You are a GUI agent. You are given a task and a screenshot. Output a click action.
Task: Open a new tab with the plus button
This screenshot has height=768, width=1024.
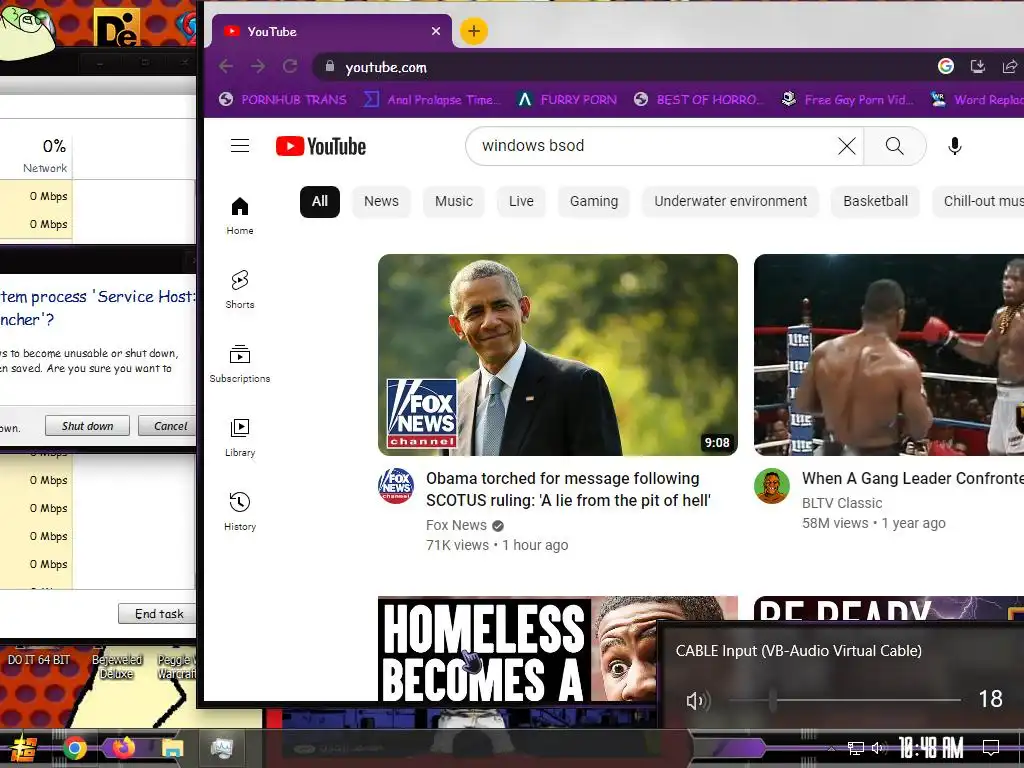tap(473, 31)
